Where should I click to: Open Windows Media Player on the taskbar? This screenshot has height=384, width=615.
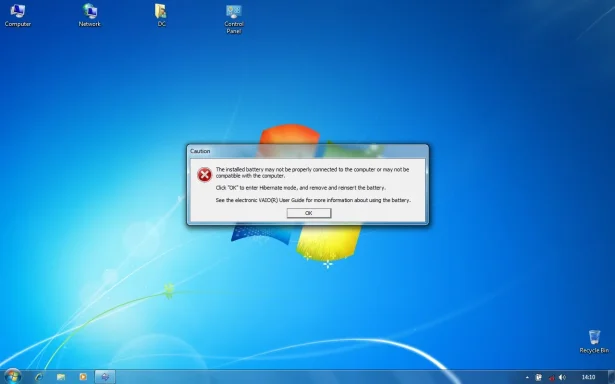83,377
